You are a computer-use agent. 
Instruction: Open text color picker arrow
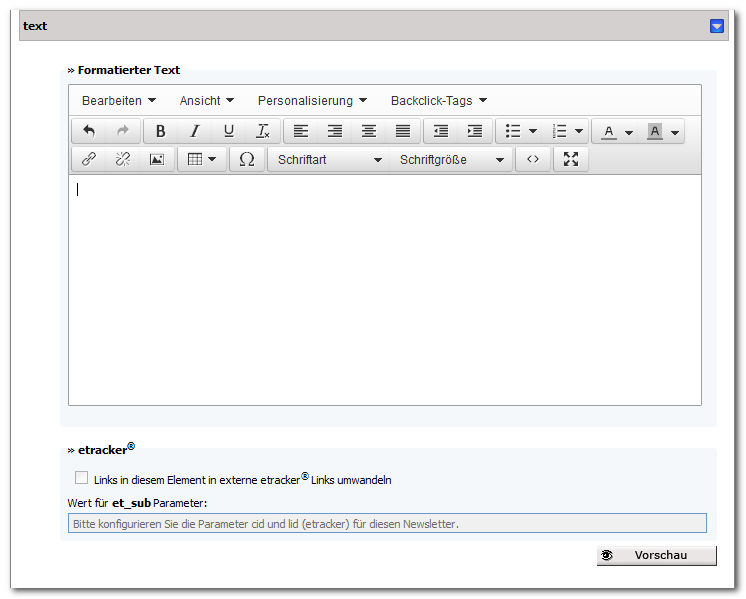tap(629, 132)
